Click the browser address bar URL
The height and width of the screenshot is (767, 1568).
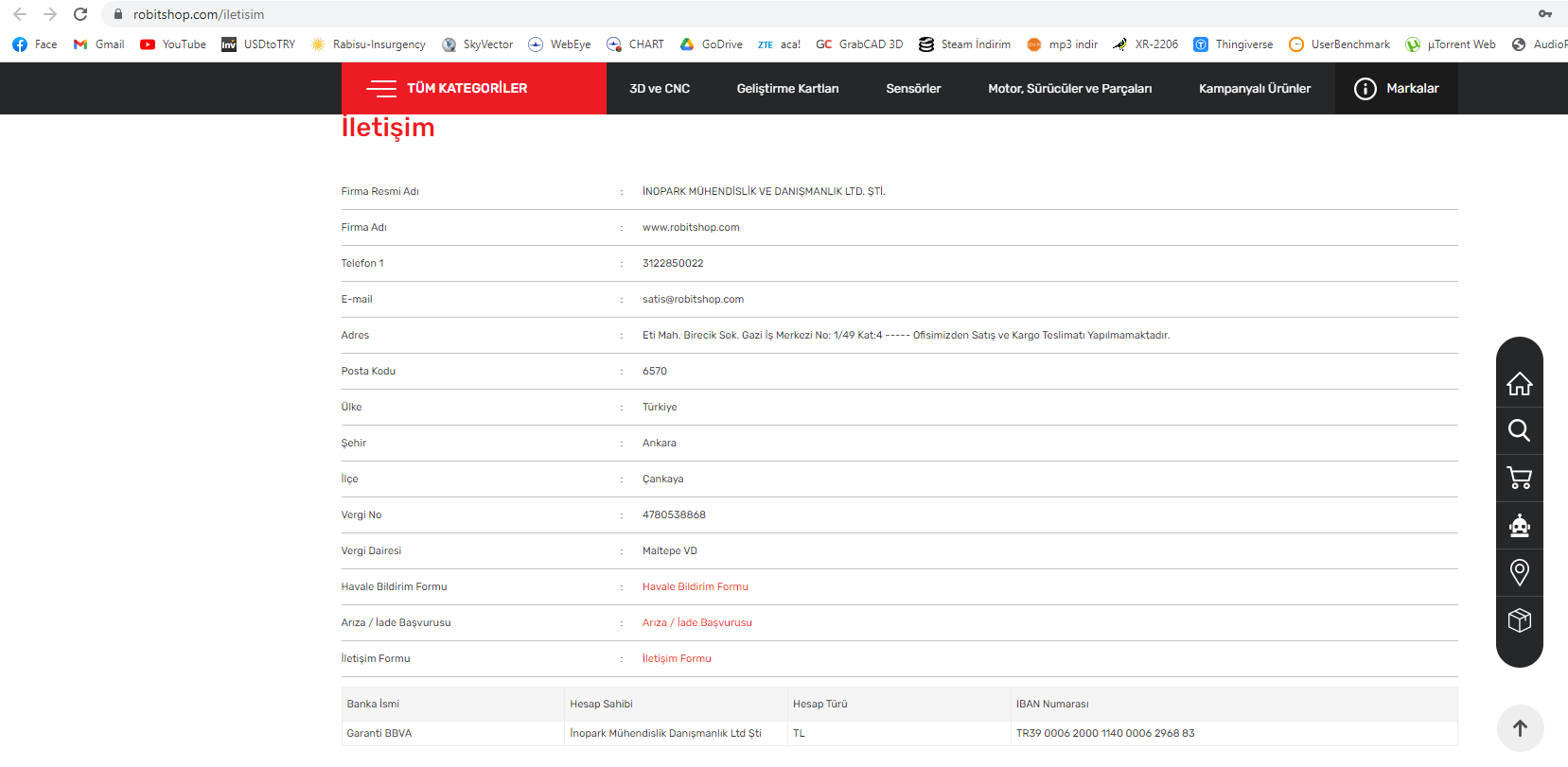pos(199,14)
